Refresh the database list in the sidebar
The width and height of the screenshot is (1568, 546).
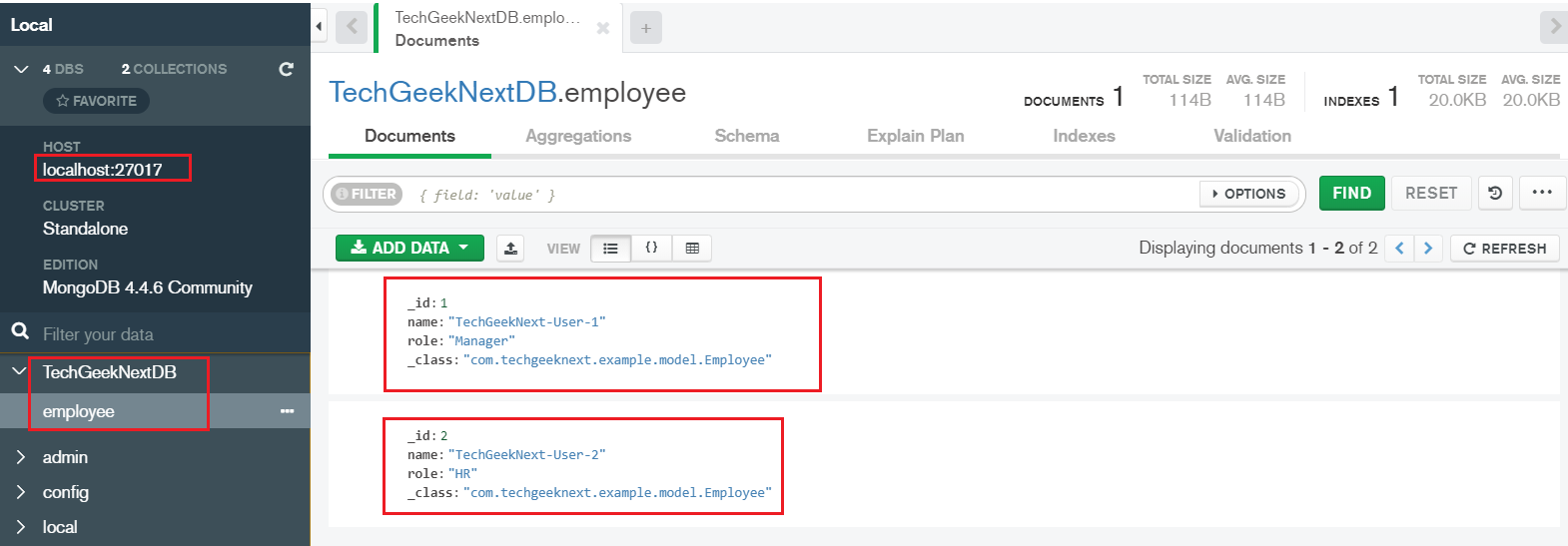(286, 69)
